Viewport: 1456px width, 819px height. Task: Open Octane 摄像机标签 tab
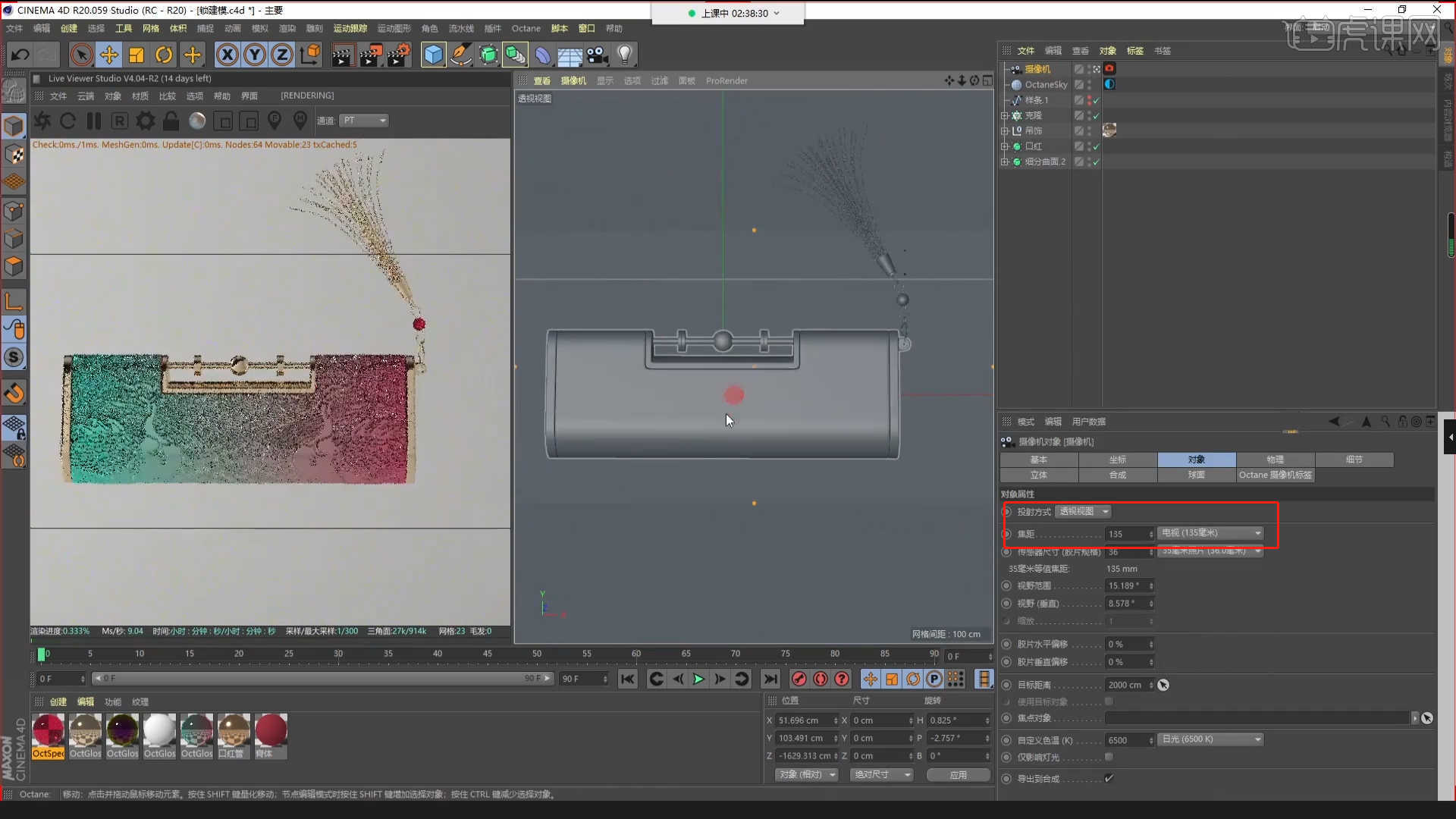1276,475
